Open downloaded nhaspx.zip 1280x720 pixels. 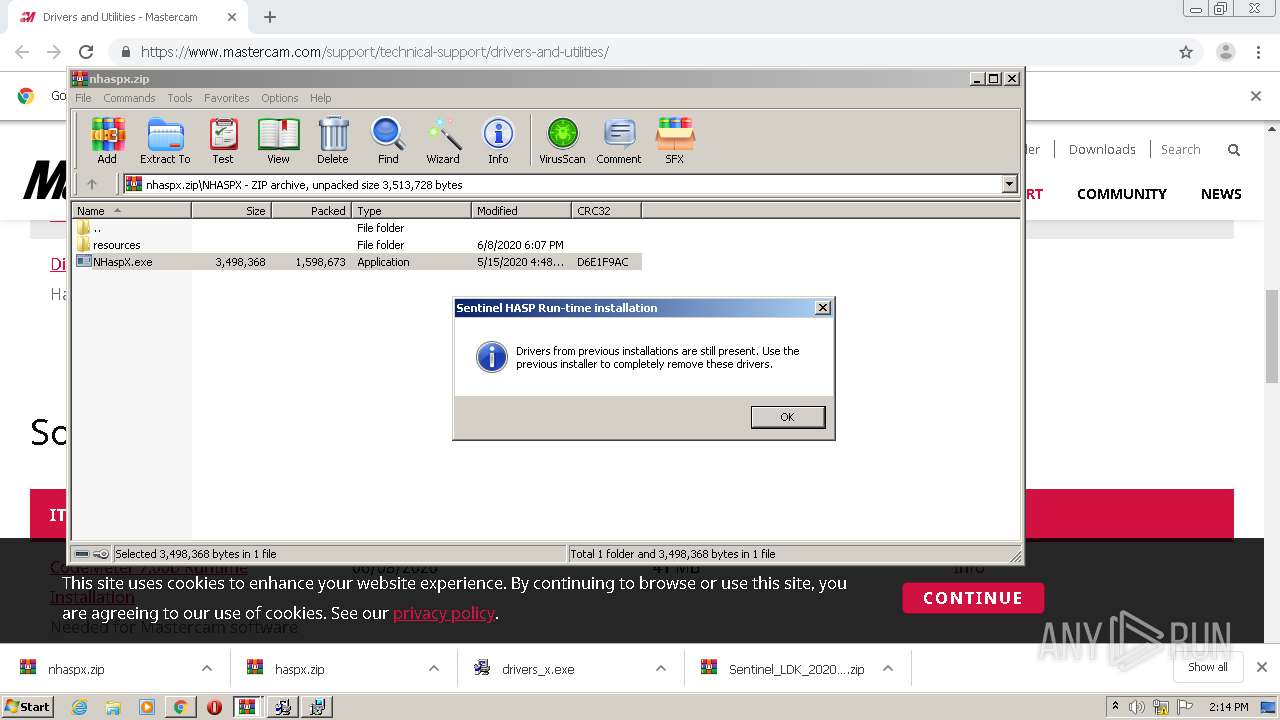[76, 669]
